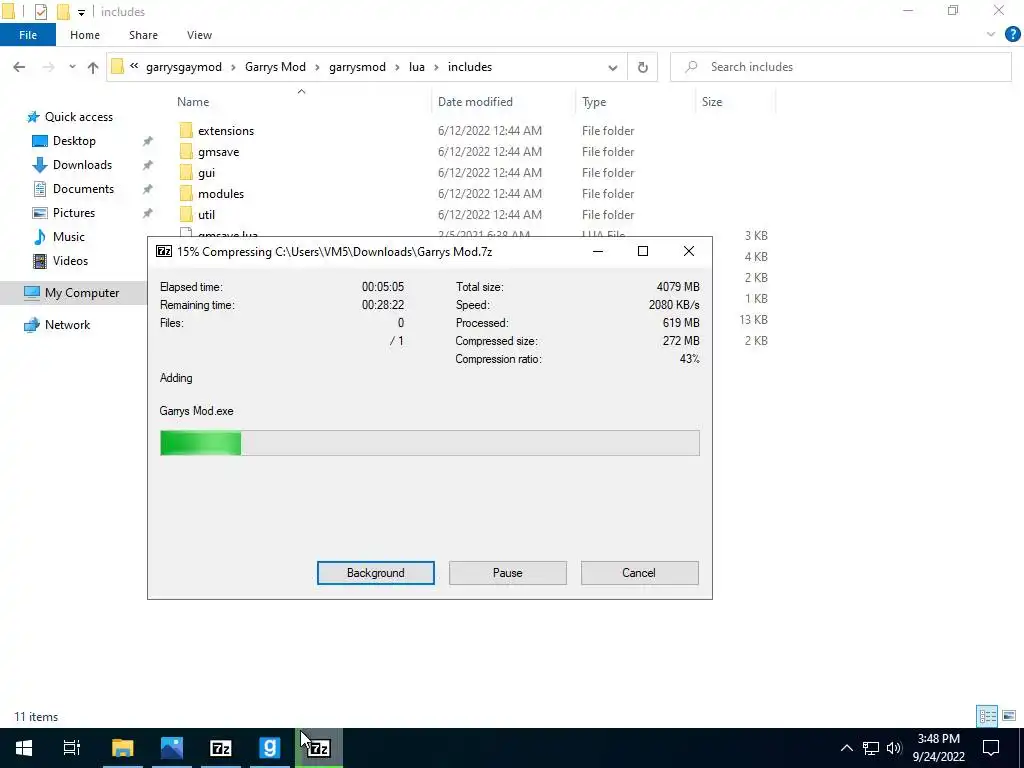Open the network tray icon
1024x768 pixels.
(x=871, y=748)
